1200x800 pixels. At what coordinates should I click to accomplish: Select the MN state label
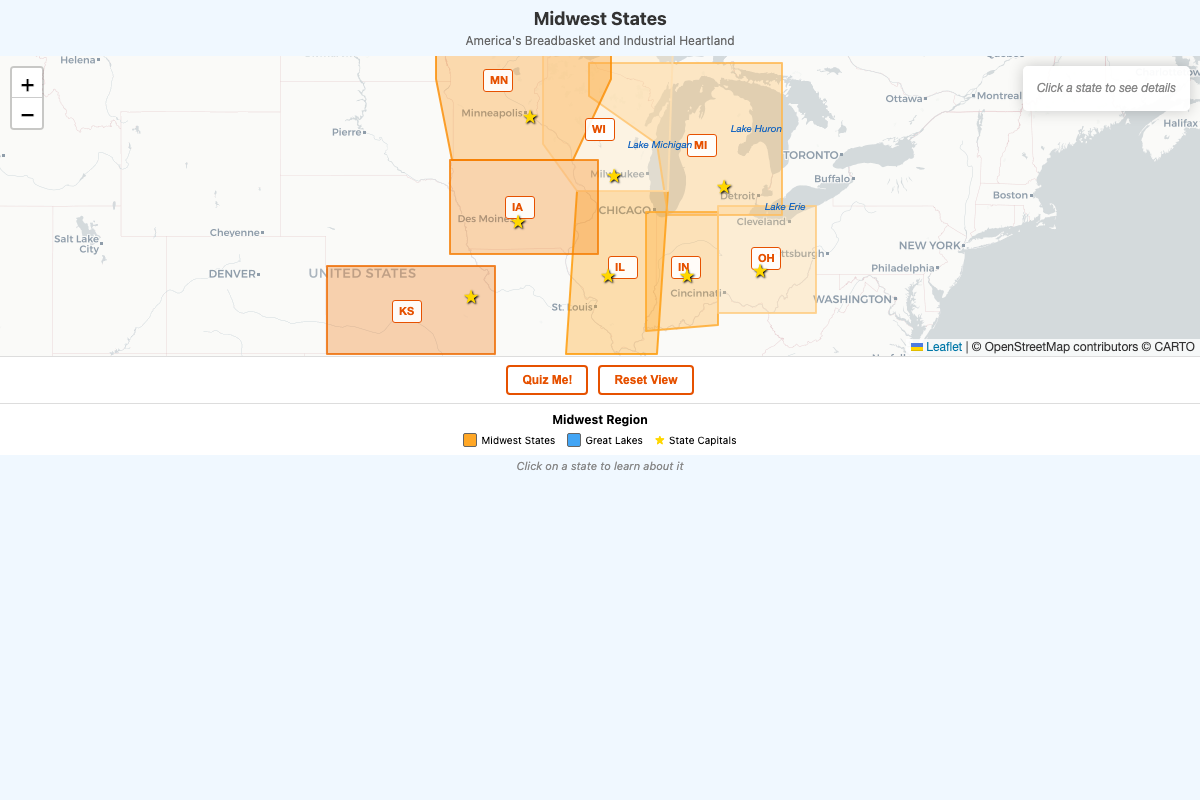(x=498, y=80)
